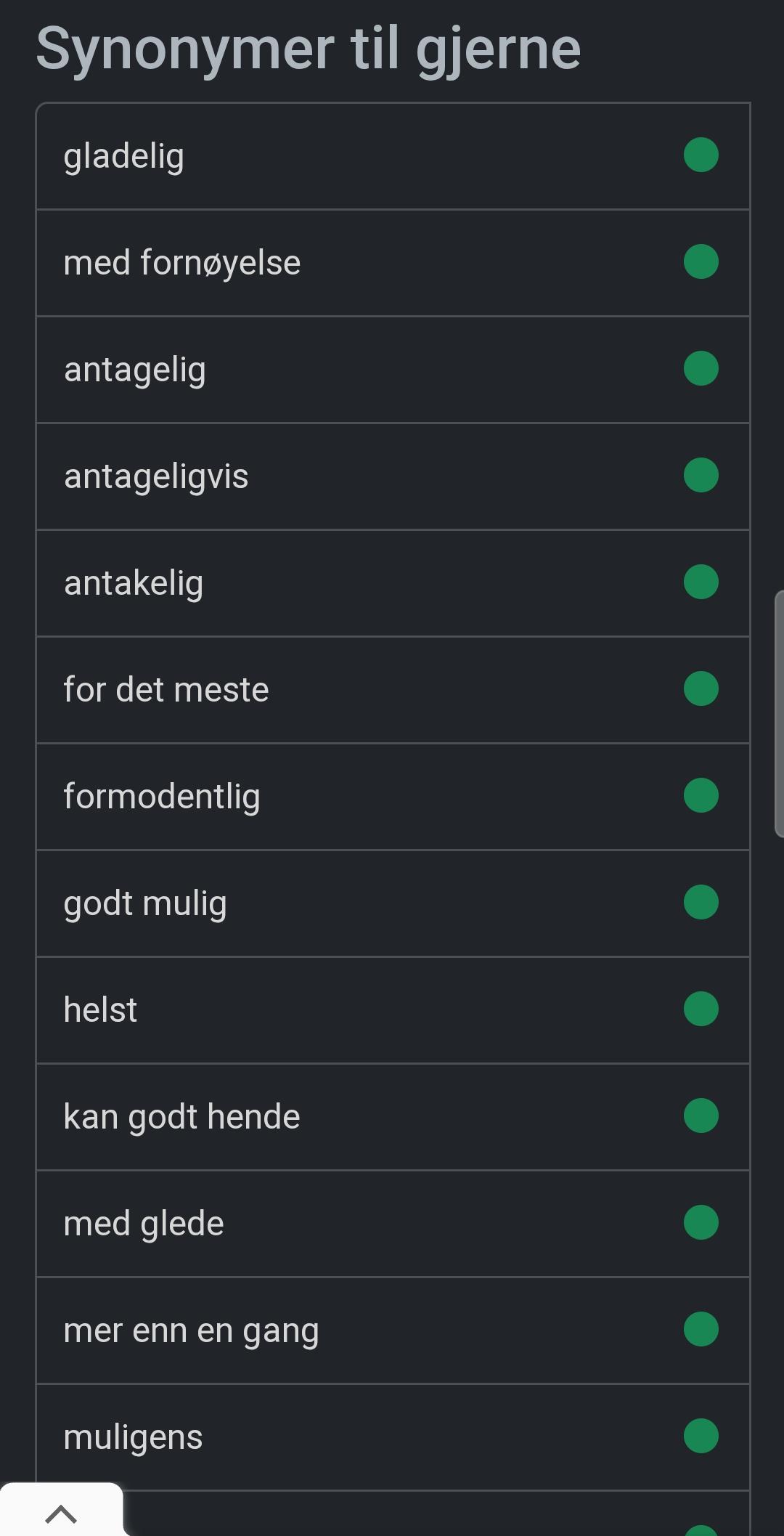Select the phrase mer enn en gang
The width and height of the screenshot is (784, 1536).
click(x=192, y=1331)
